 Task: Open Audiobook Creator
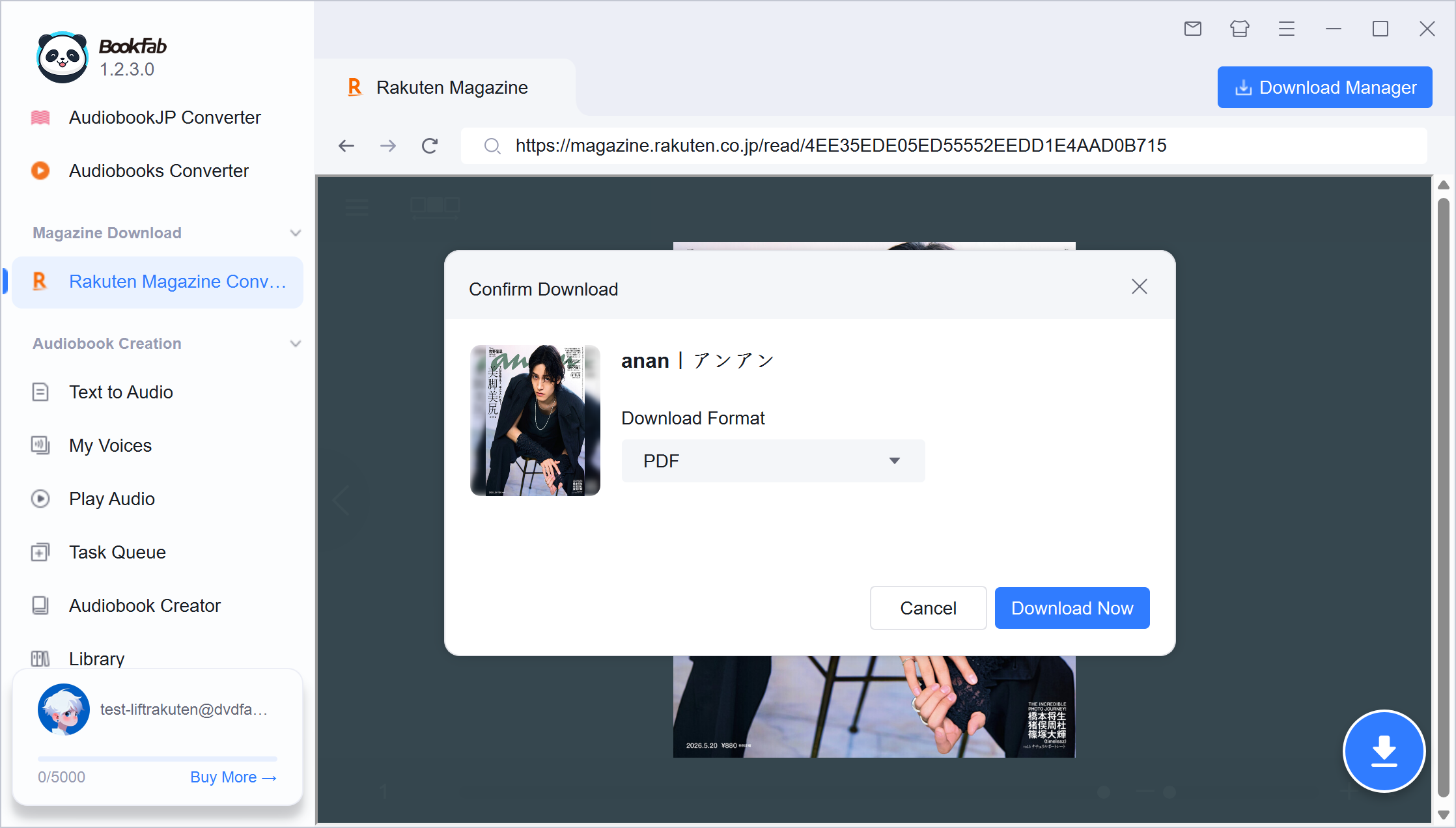pos(158,605)
